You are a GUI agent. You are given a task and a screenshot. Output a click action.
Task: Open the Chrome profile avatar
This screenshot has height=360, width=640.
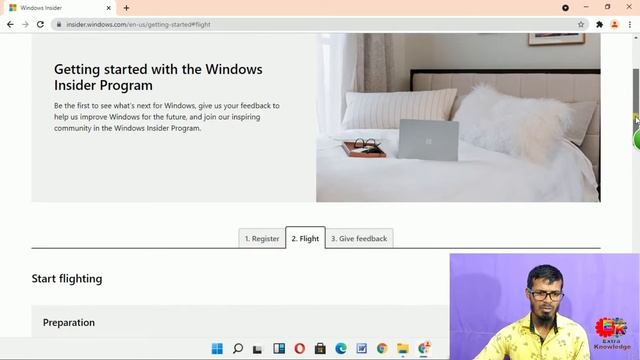click(x=614, y=24)
